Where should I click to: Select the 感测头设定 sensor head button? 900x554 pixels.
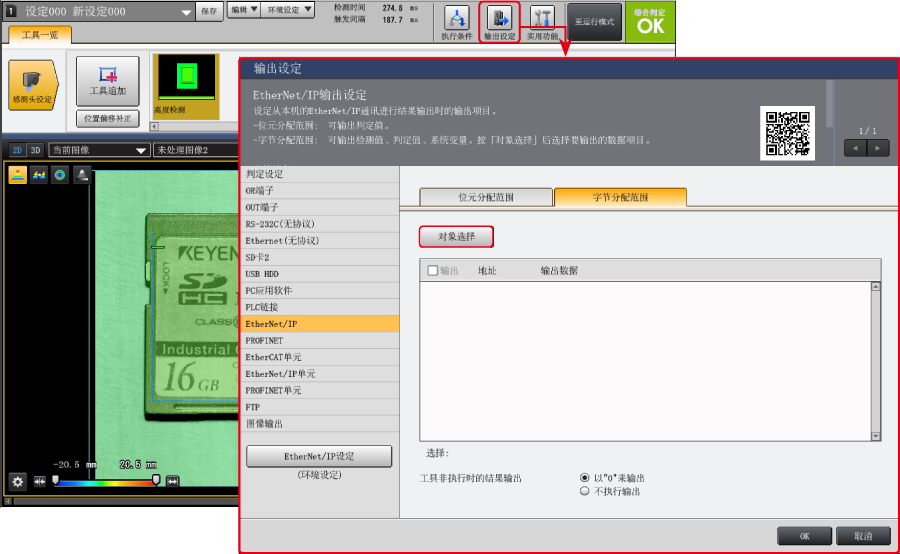pos(33,83)
